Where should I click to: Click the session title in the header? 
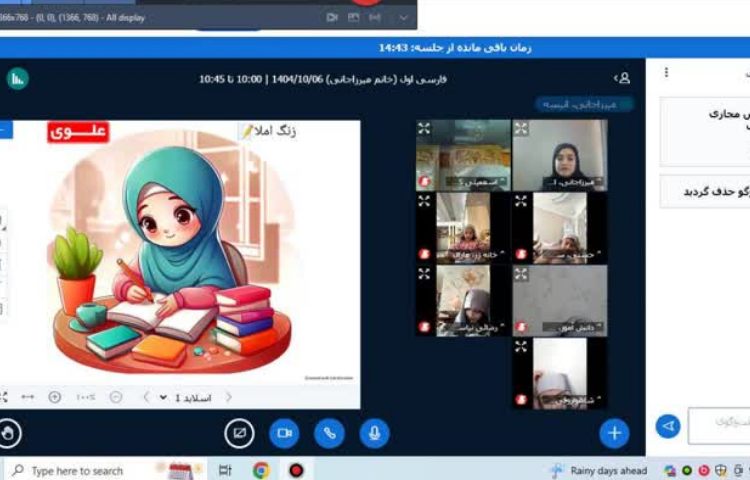tap(323, 79)
